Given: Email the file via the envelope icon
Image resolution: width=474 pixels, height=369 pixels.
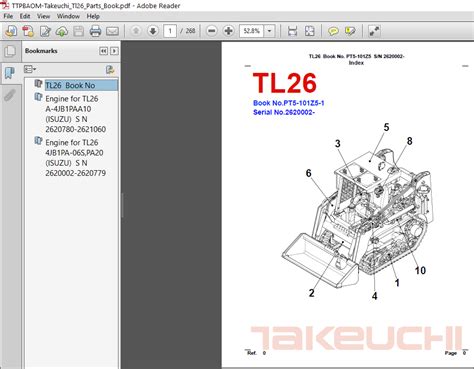Looking at the screenshot, I should point(112,31).
